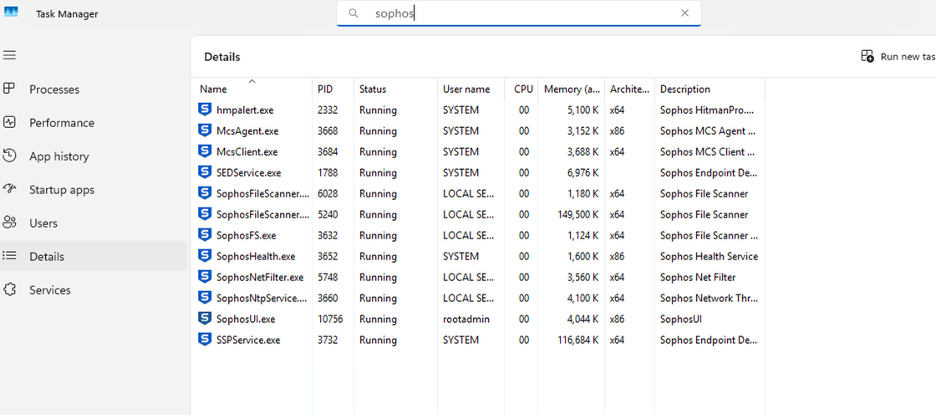
Task: Click the 6,976 K memory value
Action: click(x=583, y=172)
